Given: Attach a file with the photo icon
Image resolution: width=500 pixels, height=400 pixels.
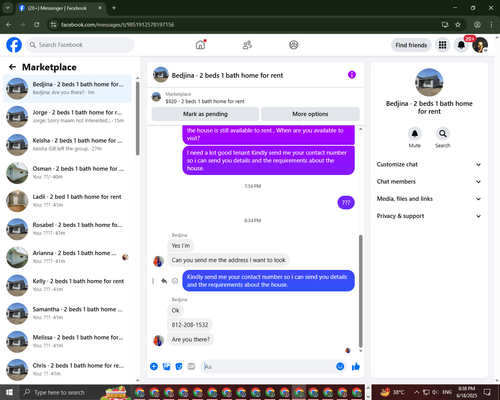Looking at the screenshot, I should click(x=166, y=367).
